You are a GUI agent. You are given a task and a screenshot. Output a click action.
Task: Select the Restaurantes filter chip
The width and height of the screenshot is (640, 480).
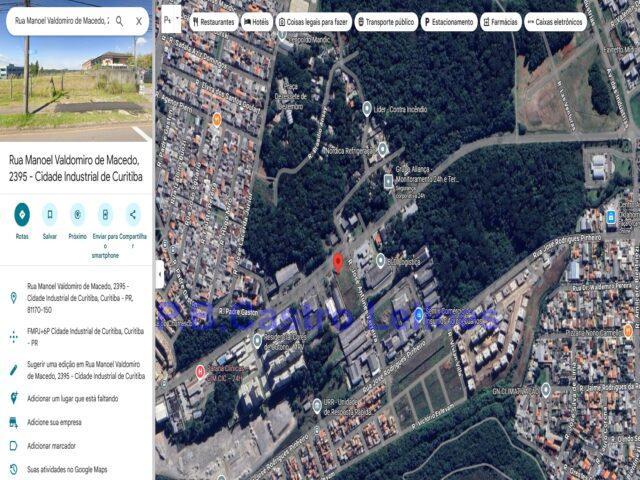[214, 22]
